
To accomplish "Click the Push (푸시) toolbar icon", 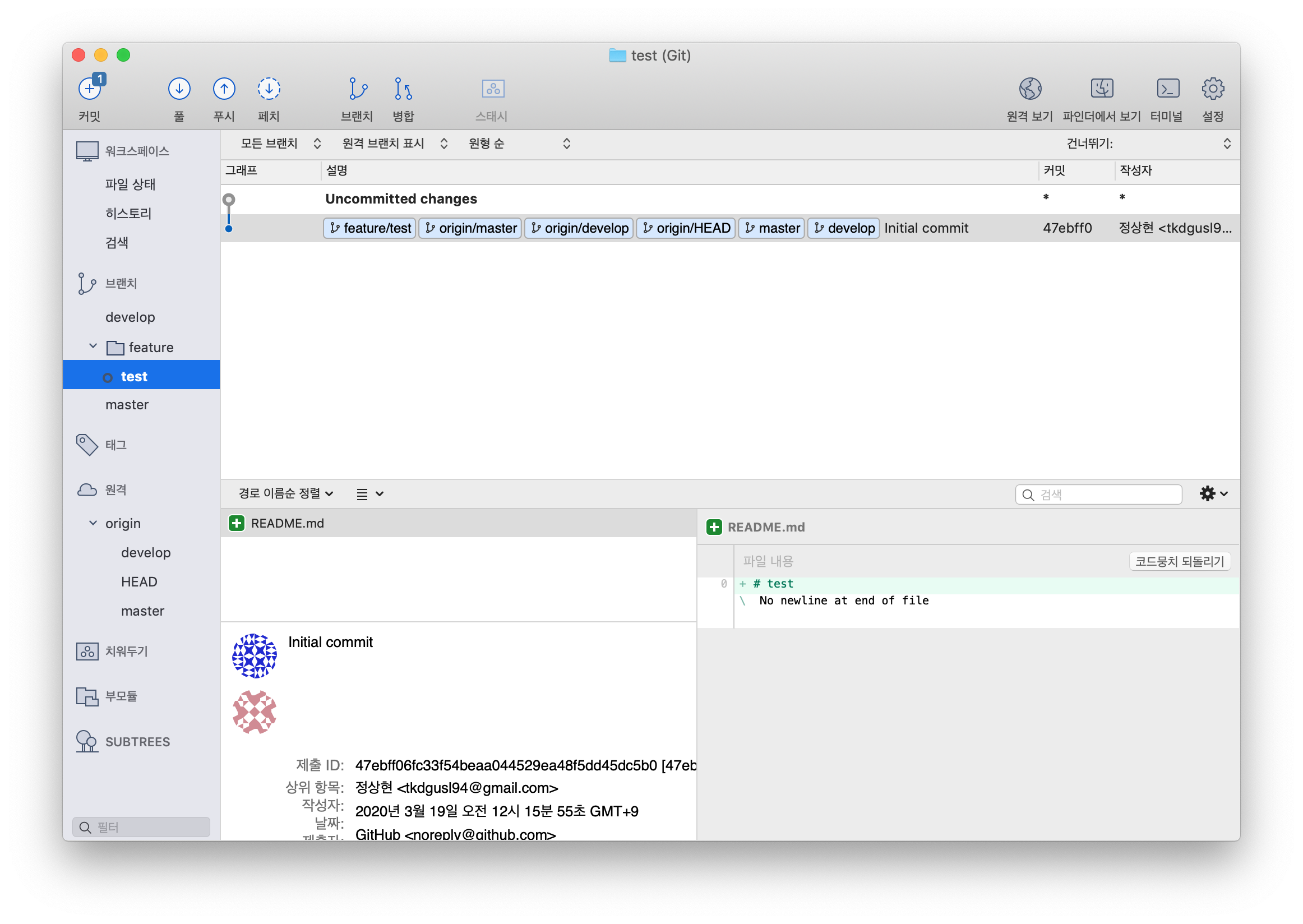I will coord(224,89).
